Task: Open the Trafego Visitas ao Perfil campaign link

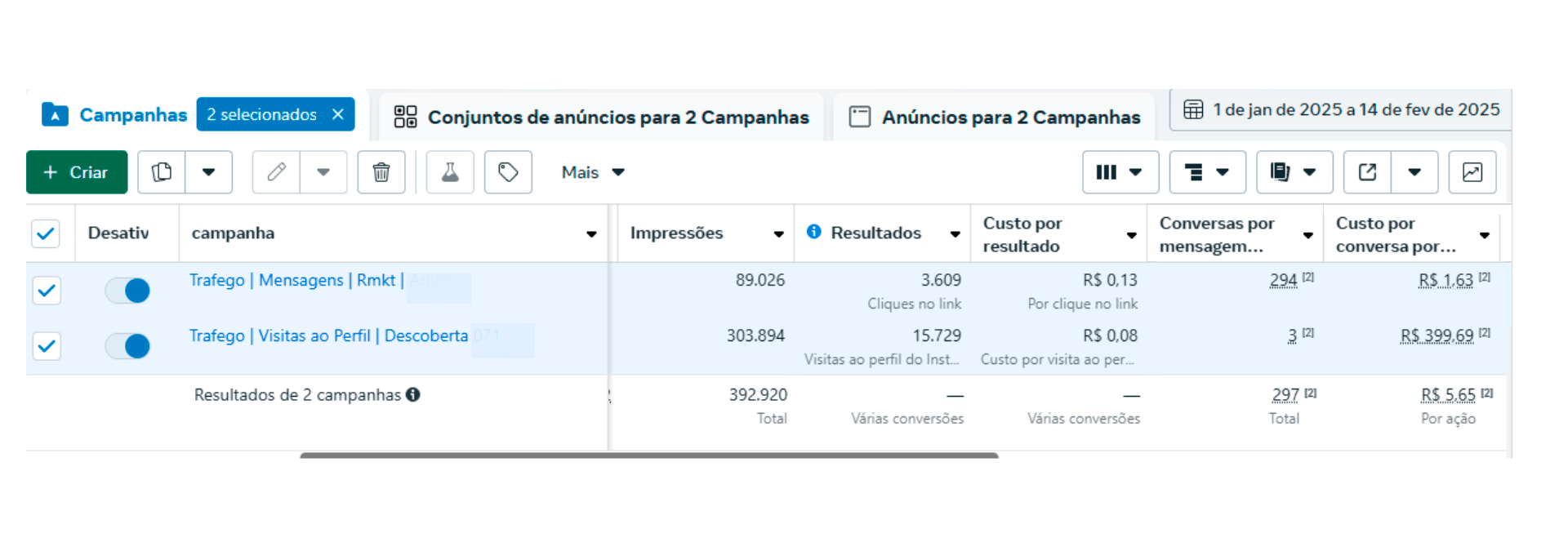Action: (327, 335)
